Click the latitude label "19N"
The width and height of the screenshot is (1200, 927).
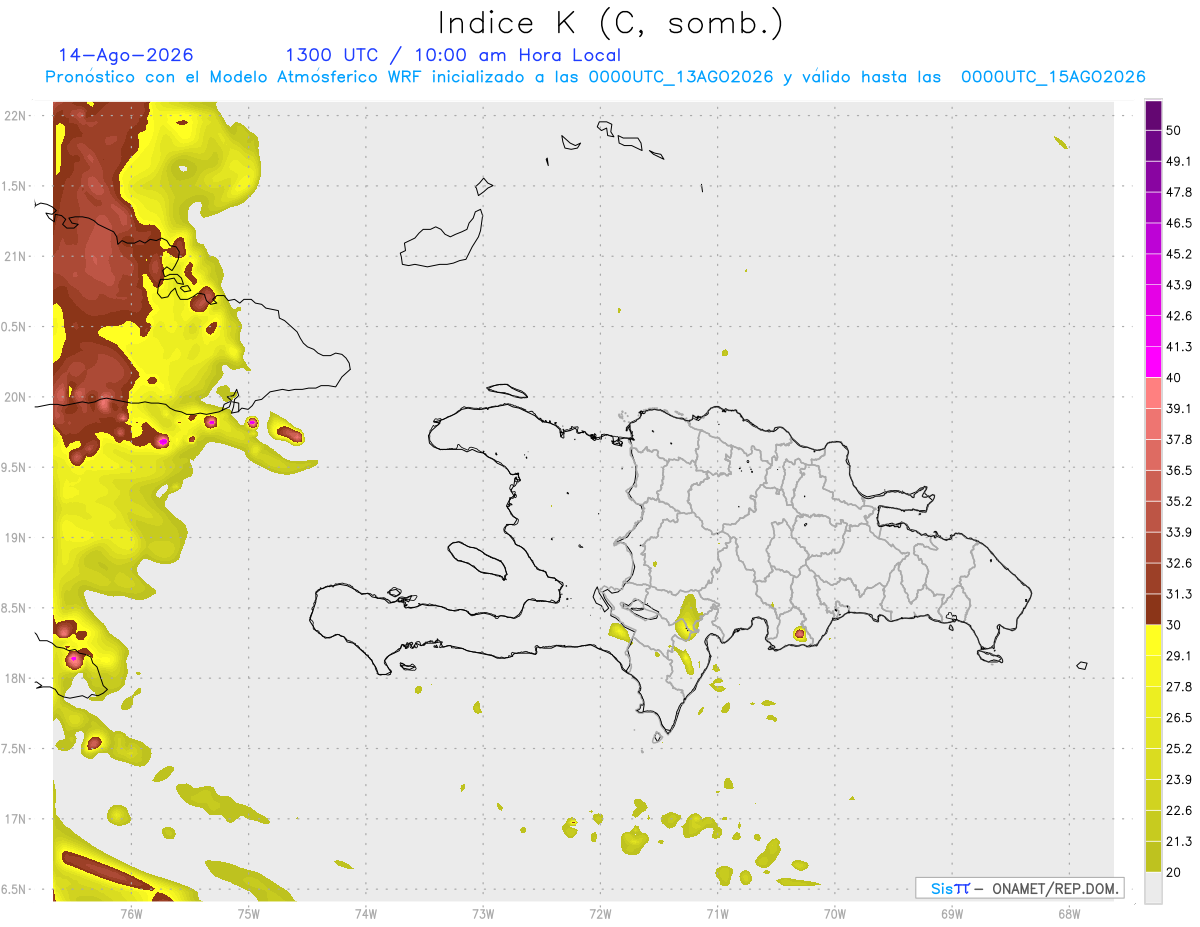pyautogui.click(x=16, y=538)
